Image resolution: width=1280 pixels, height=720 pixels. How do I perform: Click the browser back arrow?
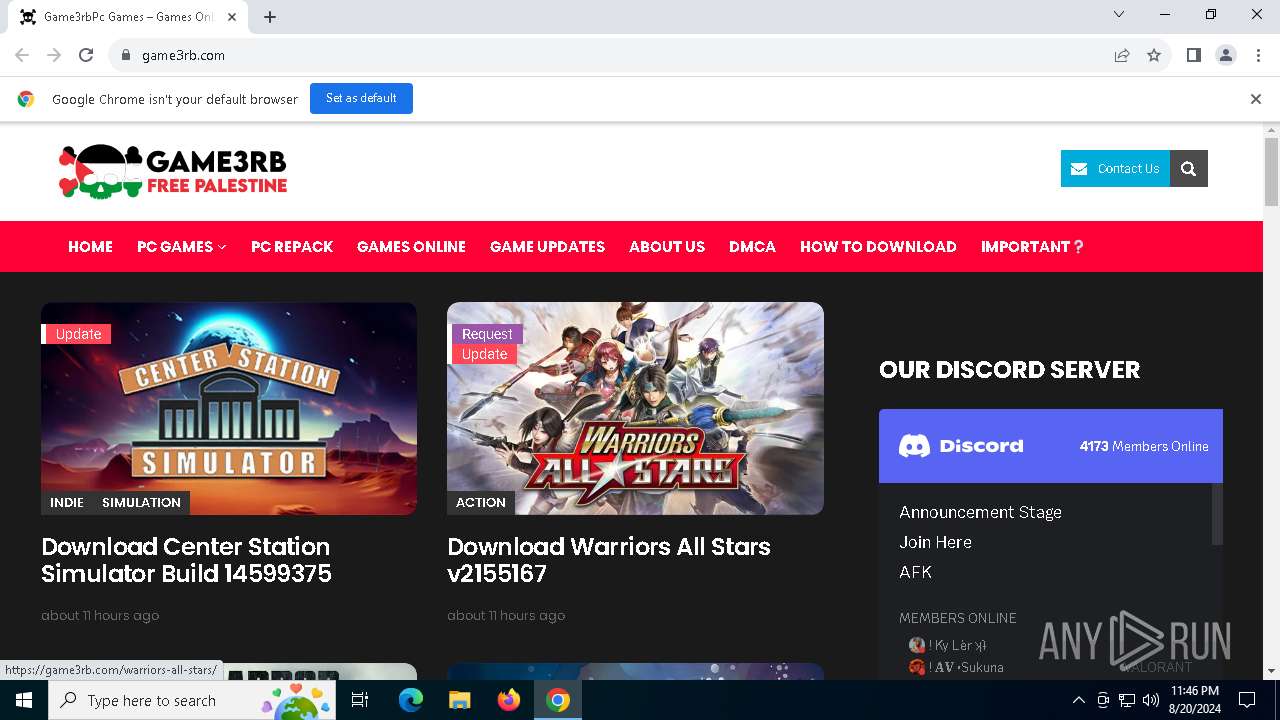click(x=22, y=55)
